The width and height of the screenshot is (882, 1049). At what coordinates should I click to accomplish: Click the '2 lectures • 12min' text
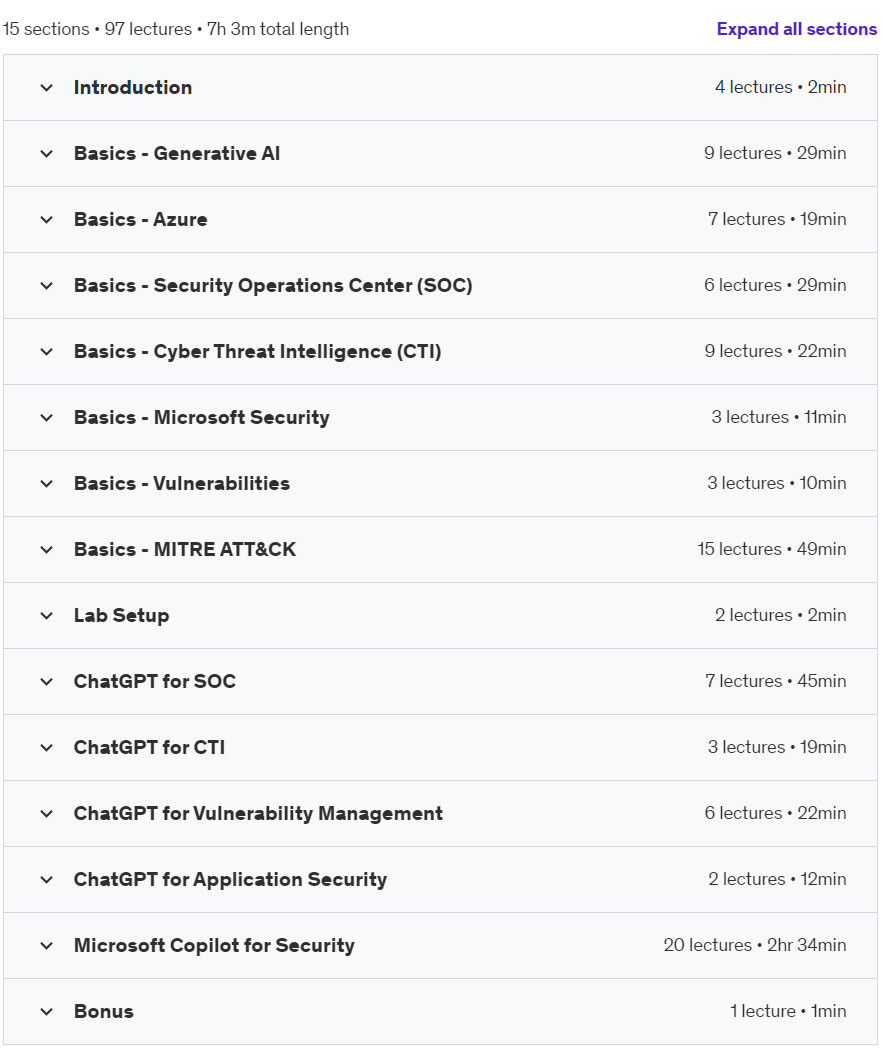pyautogui.click(x=777, y=879)
